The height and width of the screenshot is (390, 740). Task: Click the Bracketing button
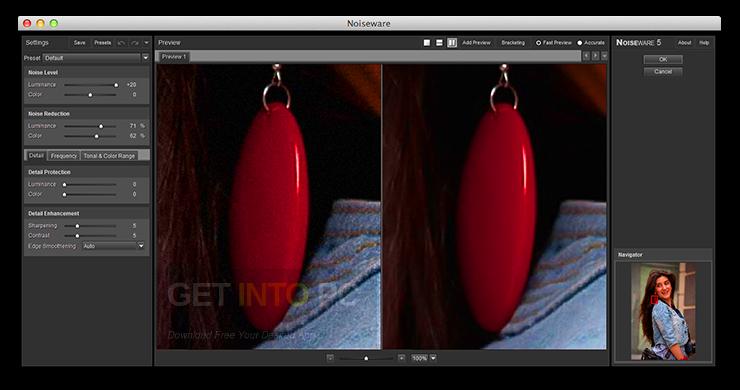513,43
